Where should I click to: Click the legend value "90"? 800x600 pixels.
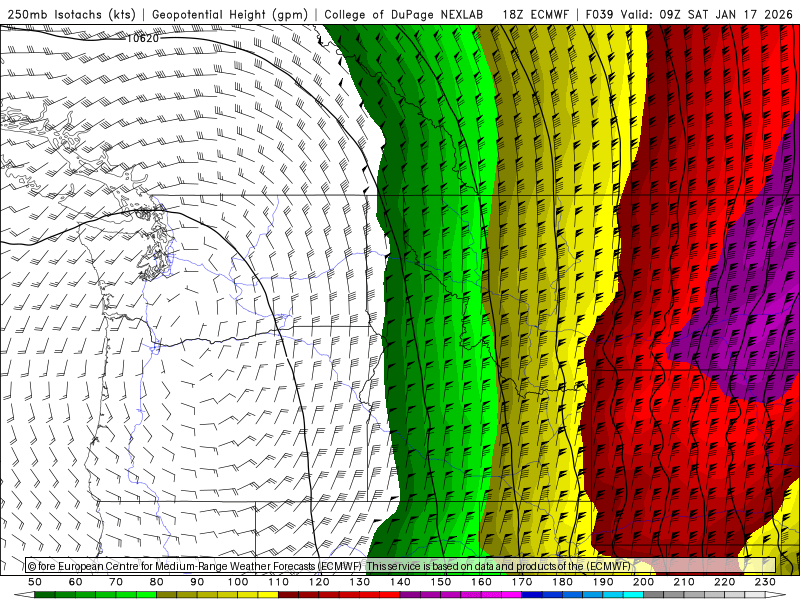pyautogui.click(x=197, y=582)
